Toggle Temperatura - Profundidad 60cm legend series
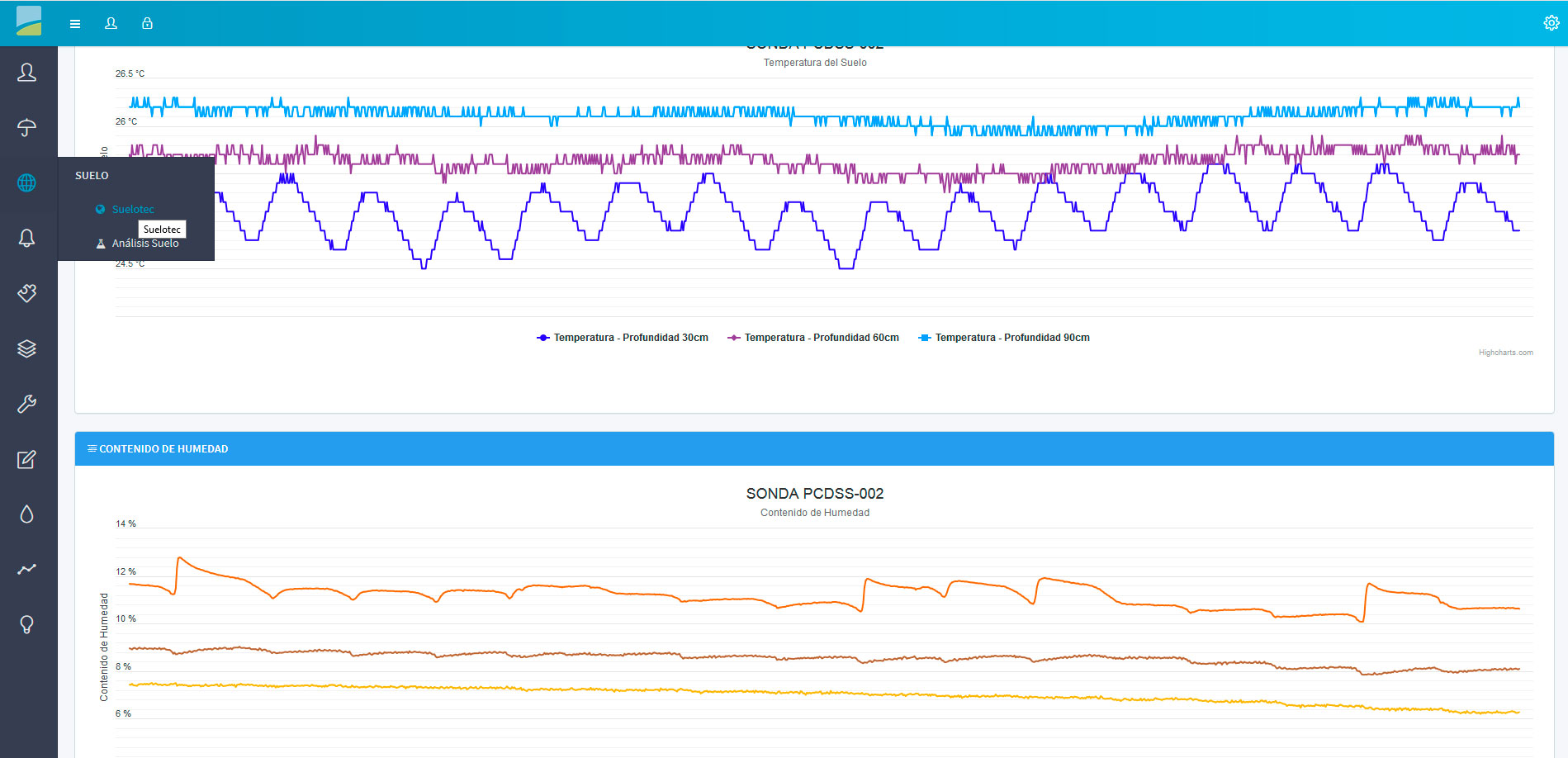 coord(813,338)
